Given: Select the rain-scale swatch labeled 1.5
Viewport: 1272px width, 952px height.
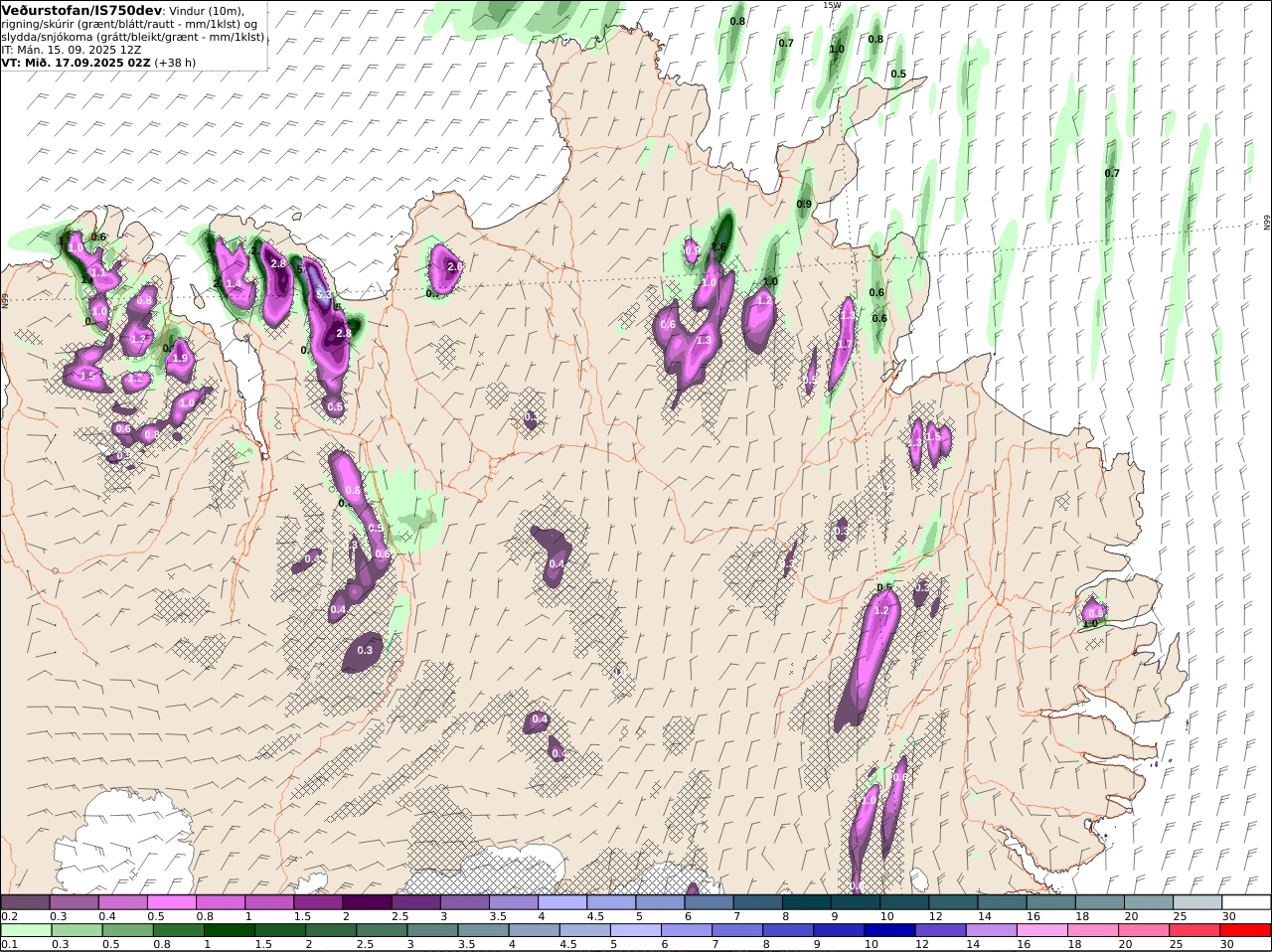Looking at the screenshot, I should point(279,930).
